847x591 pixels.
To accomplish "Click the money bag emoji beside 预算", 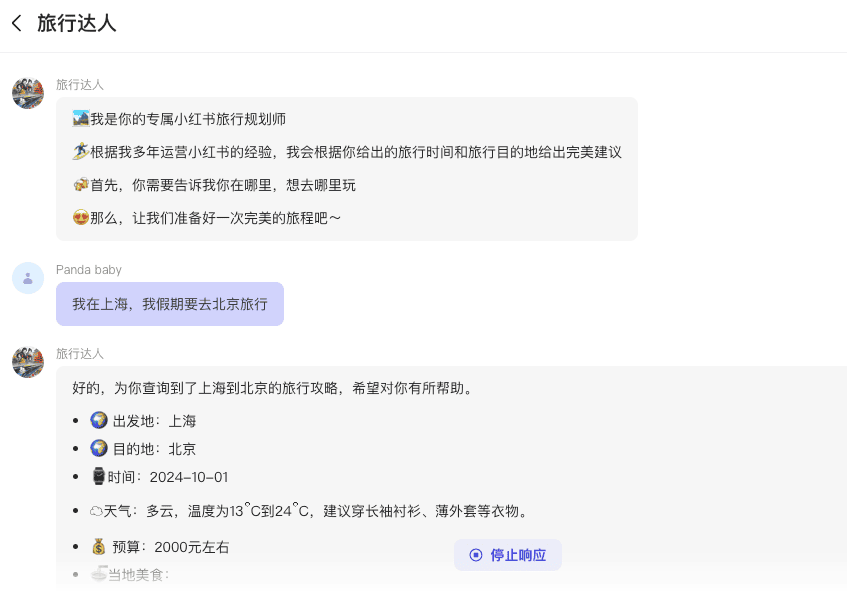I will [99, 547].
